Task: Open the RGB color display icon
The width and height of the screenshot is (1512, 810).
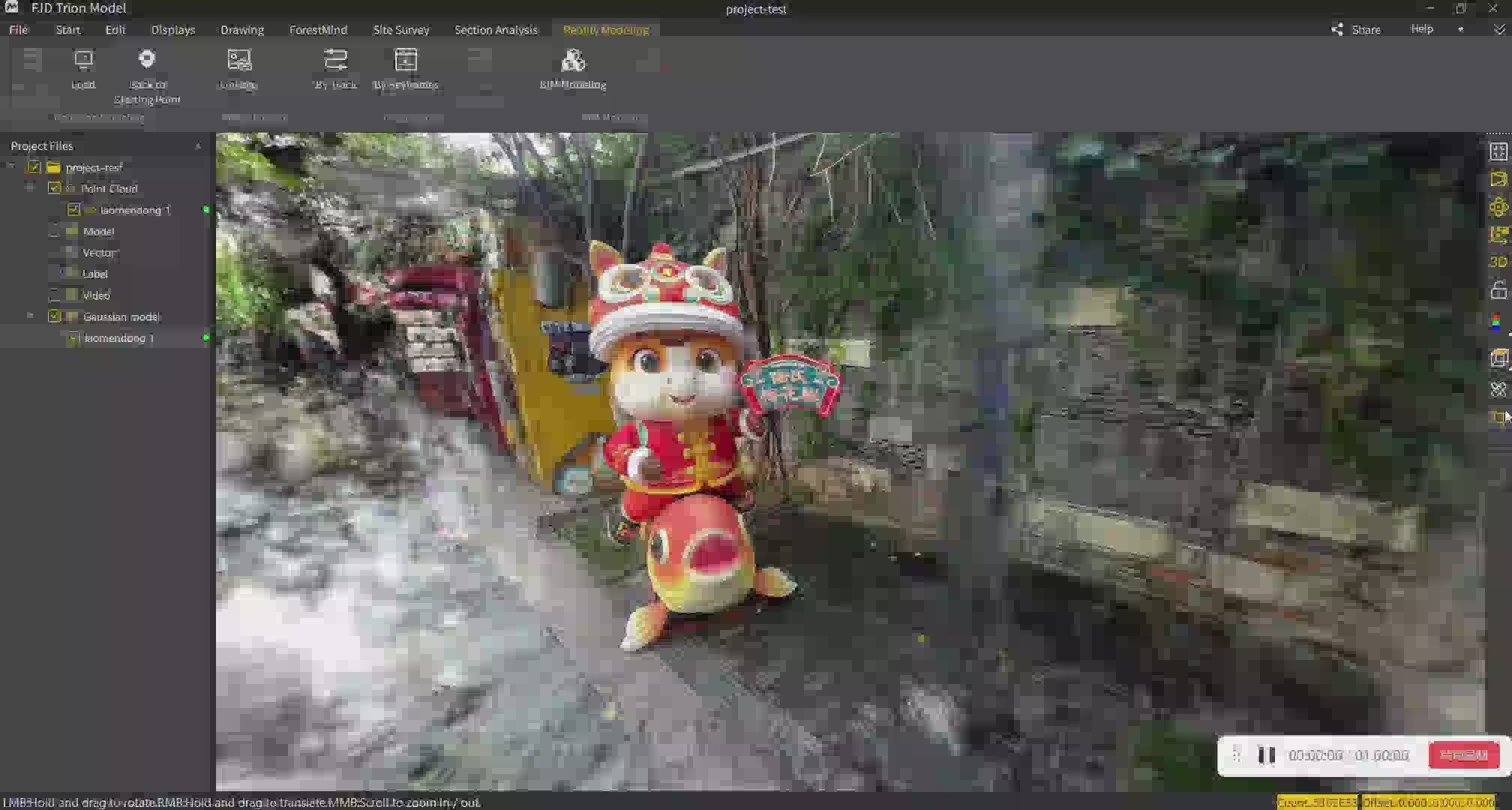Action: 1497,323
